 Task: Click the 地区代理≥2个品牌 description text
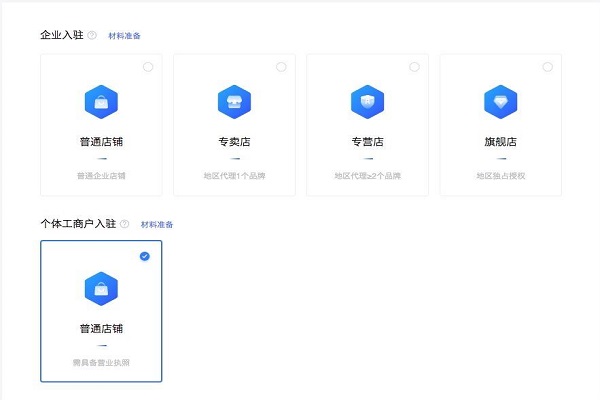coord(367,176)
